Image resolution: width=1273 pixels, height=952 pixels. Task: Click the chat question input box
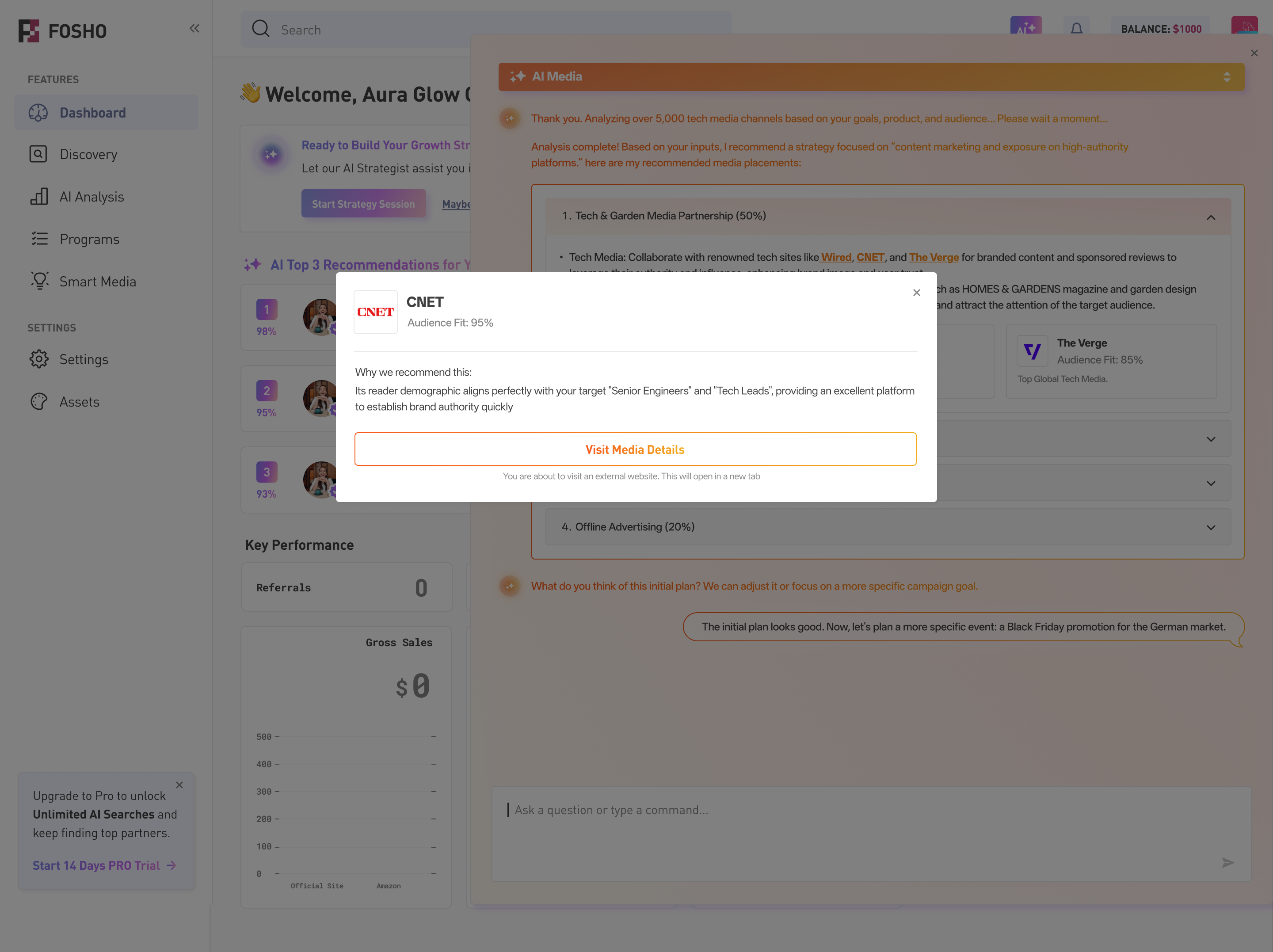tap(871, 834)
